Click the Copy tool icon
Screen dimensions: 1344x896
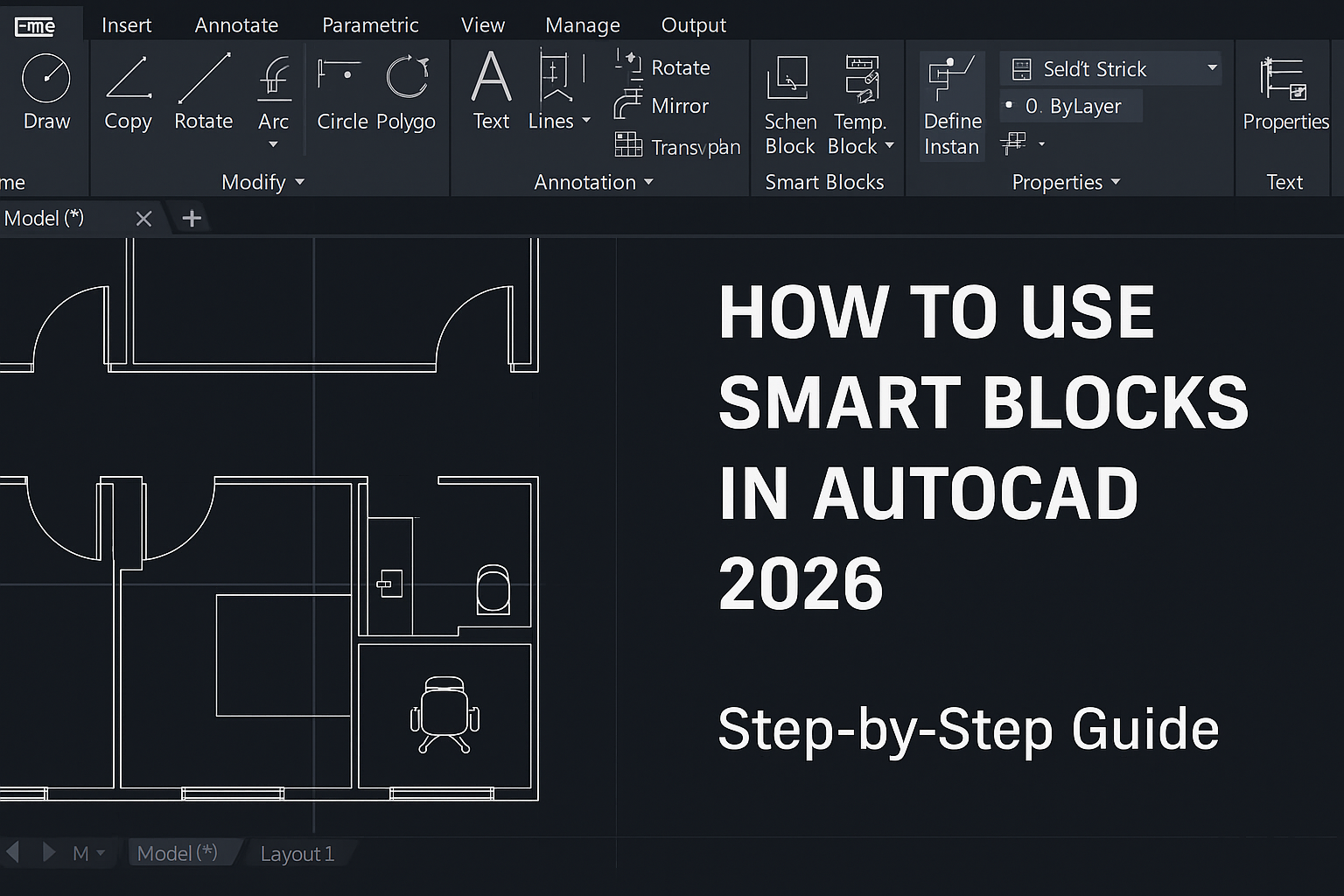pyautogui.click(x=128, y=78)
